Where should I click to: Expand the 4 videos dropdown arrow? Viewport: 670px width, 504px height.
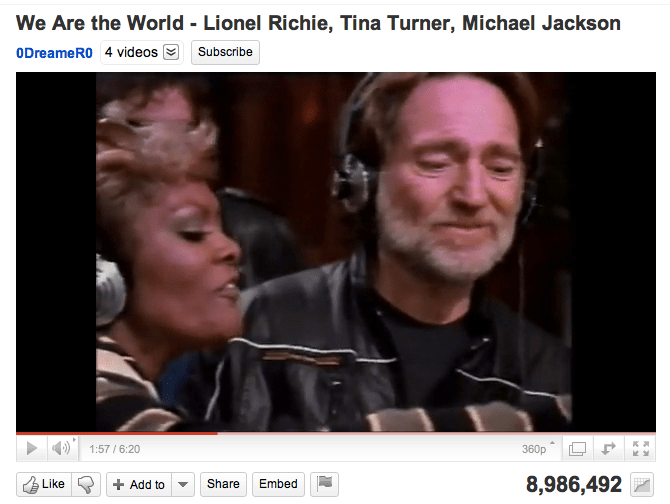click(171, 52)
